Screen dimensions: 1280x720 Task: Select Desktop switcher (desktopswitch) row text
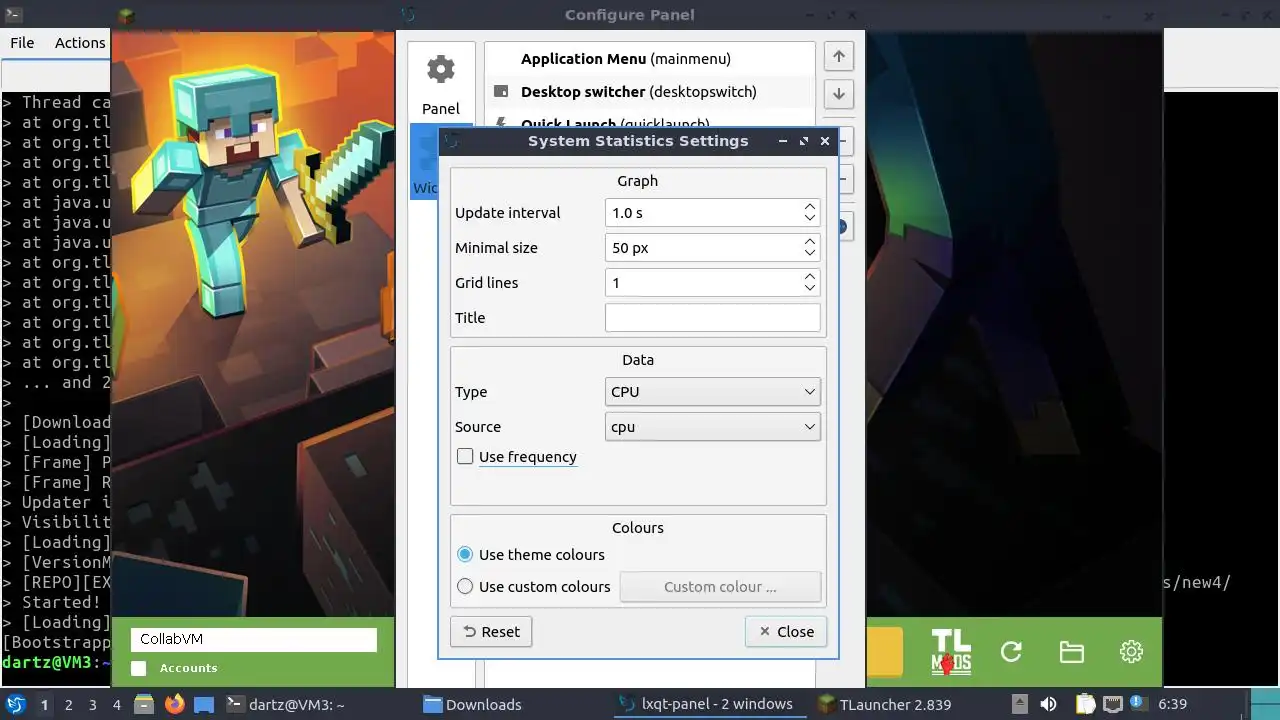tap(638, 92)
